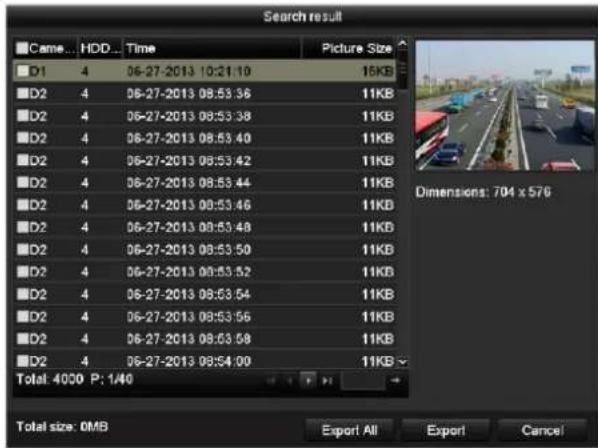The width and height of the screenshot is (598, 448).
Task: Click the Export All button
Action: 349,430
